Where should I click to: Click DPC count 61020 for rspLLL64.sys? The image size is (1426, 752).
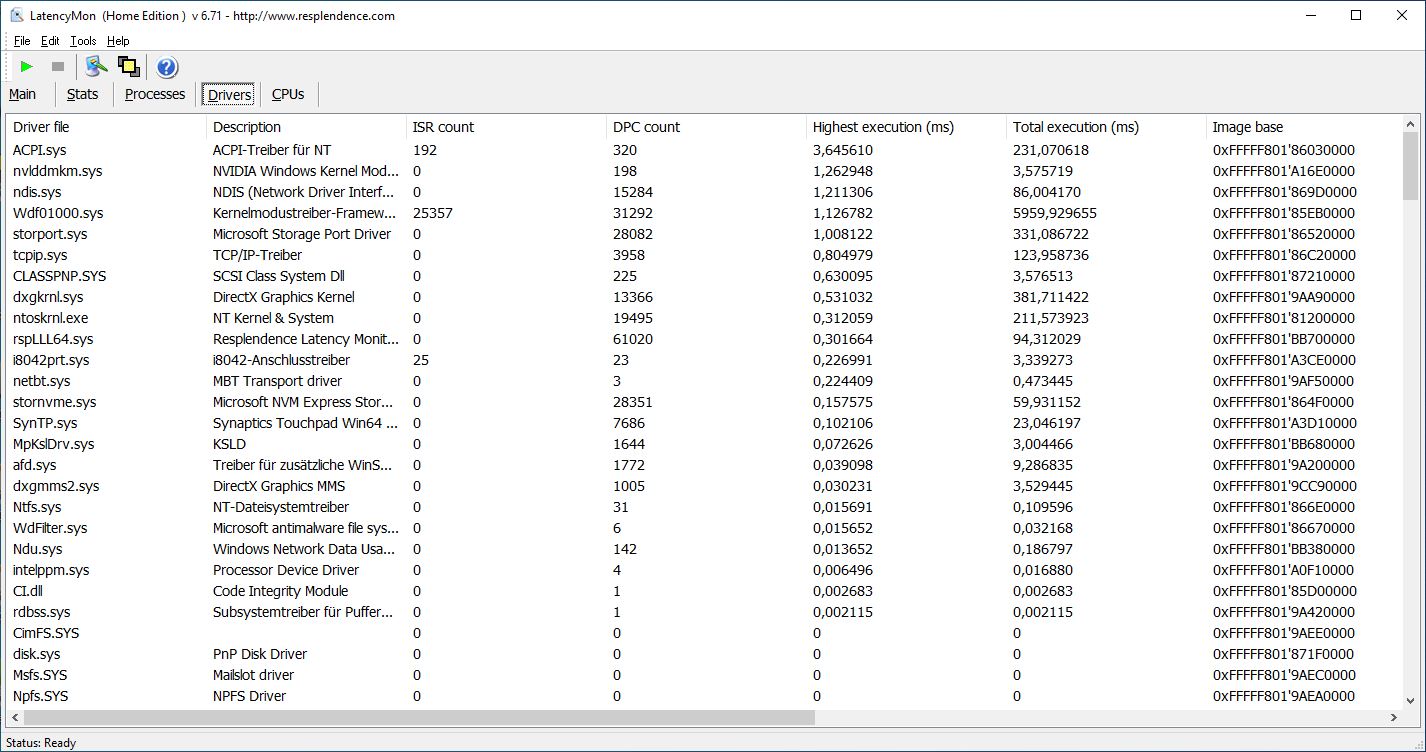pos(633,339)
